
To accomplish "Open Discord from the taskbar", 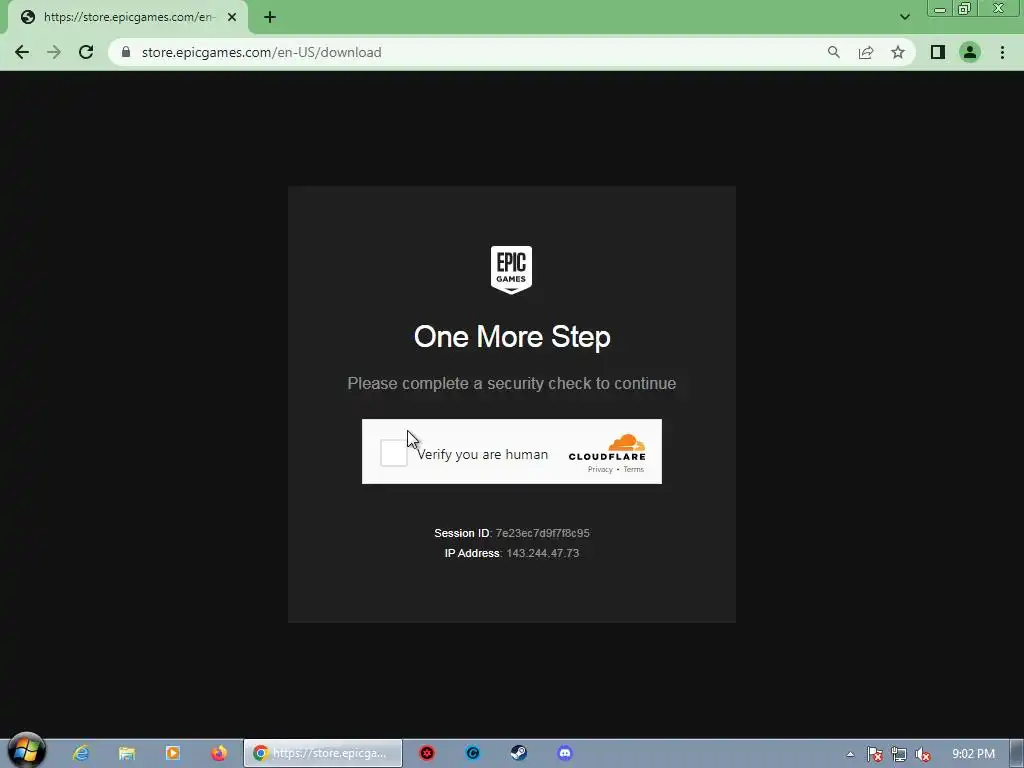I will [565, 753].
